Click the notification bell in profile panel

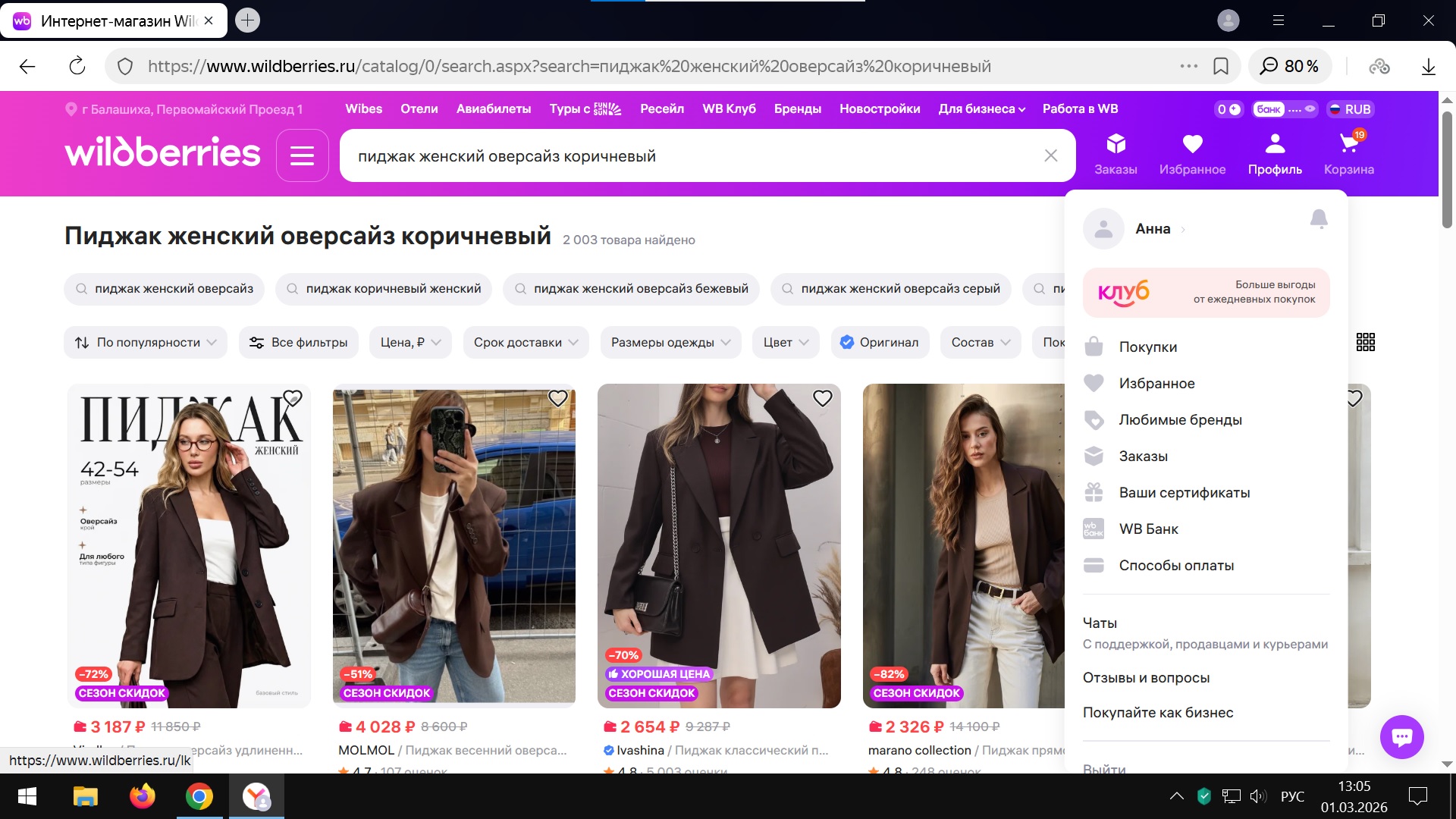coord(1319,219)
